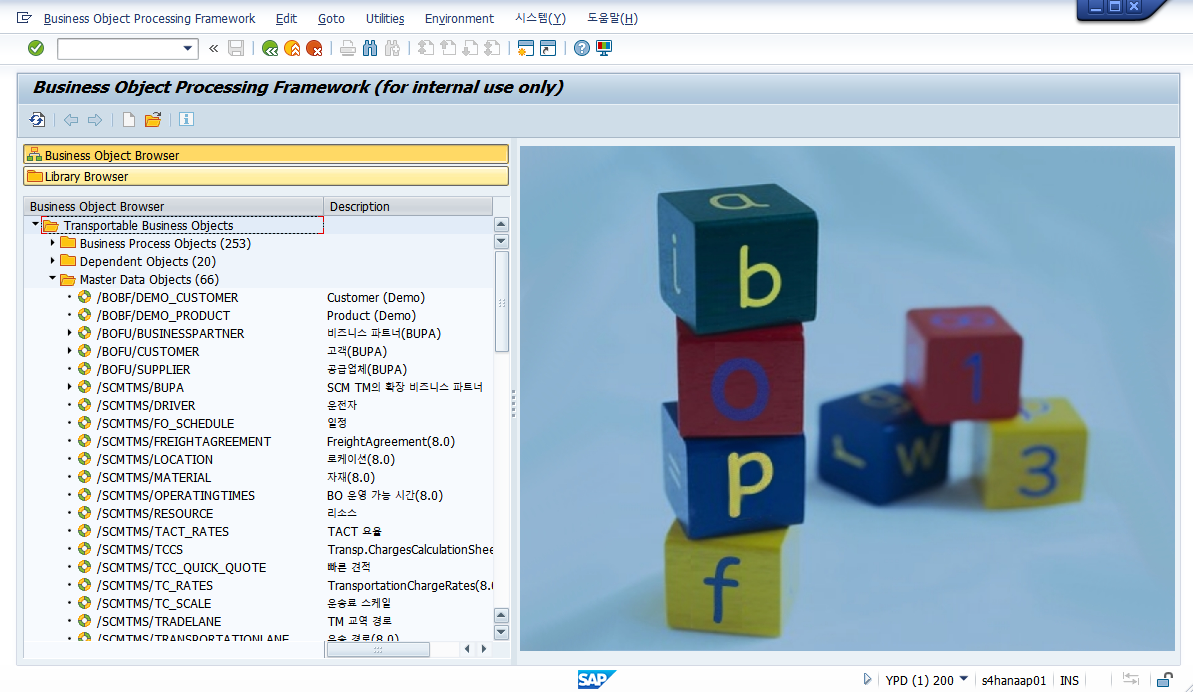Screen dimensions: 1193x692
Task: Click the Create New Session icon
Action: click(x=525, y=48)
